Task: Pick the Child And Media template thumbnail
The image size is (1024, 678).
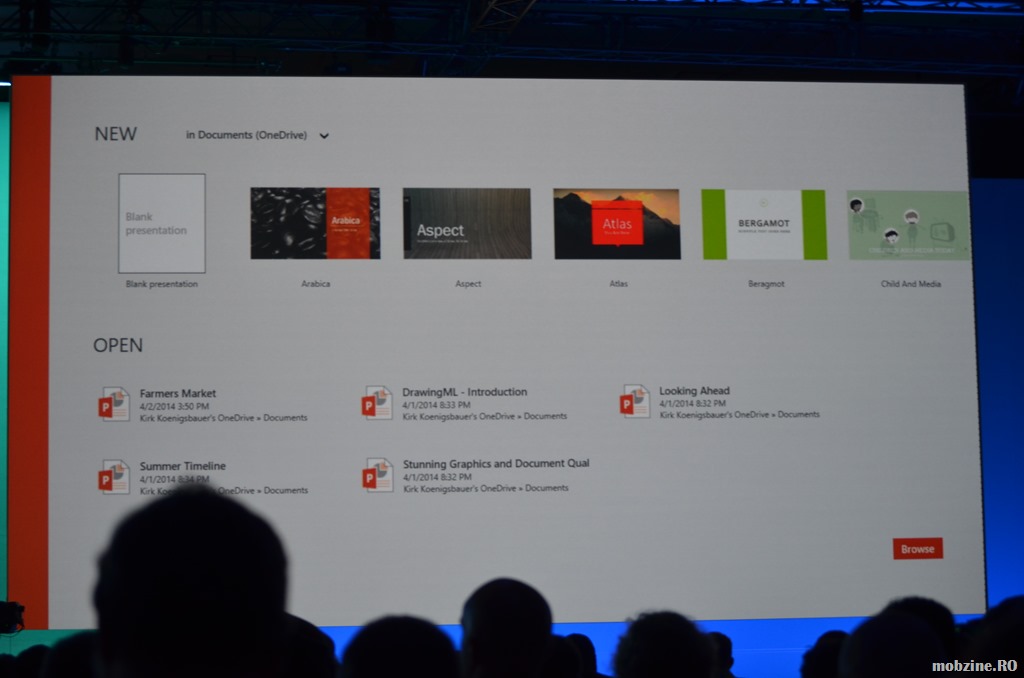Action: tap(908, 226)
